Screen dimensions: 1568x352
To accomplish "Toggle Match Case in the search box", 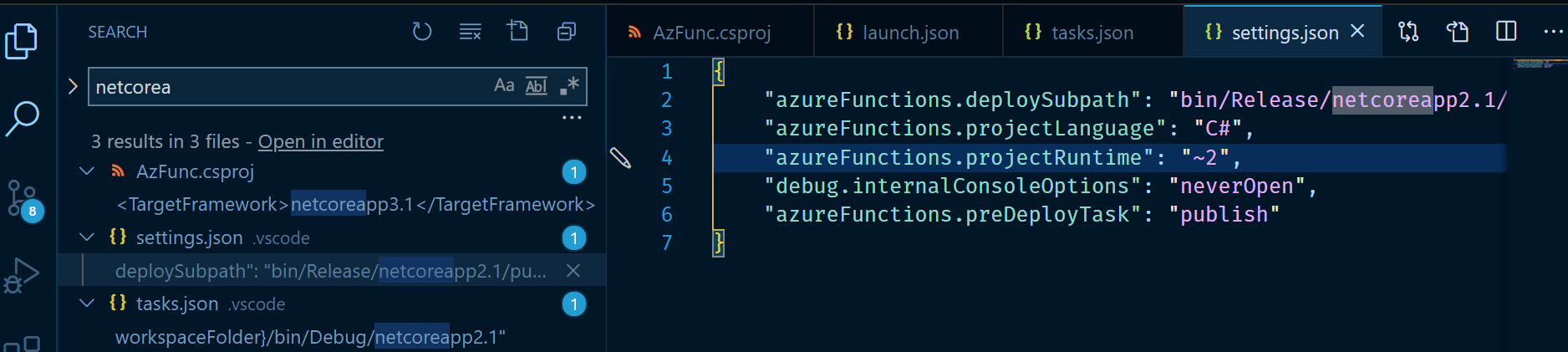I will point(504,85).
